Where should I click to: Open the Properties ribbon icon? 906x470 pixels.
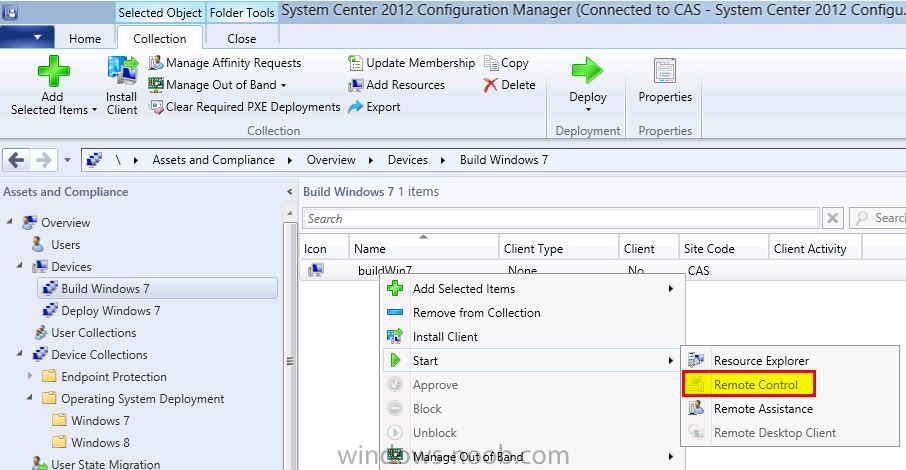coord(664,71)
